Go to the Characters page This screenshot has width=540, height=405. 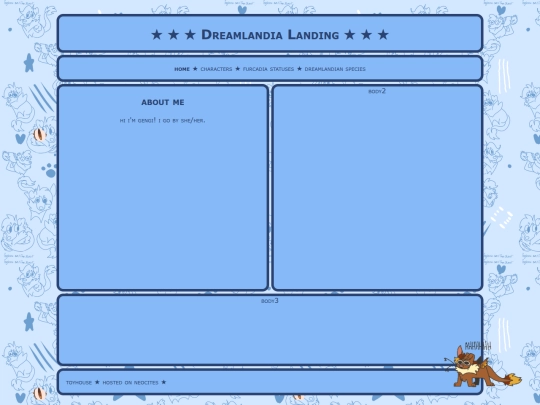click(216, 69)
